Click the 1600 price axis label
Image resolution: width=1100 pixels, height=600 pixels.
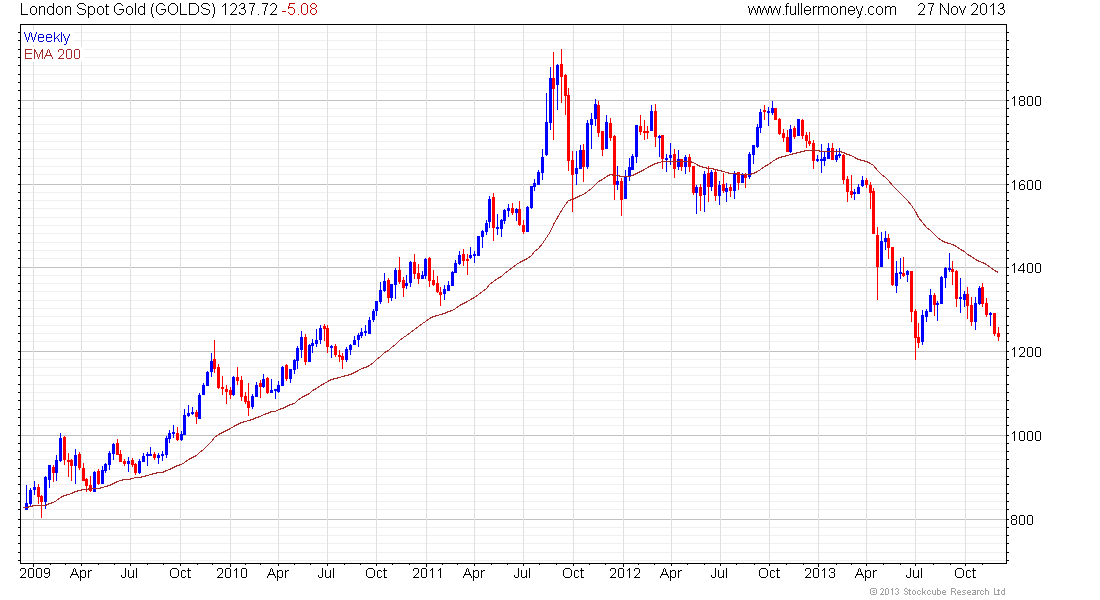tap(1026, 185)
